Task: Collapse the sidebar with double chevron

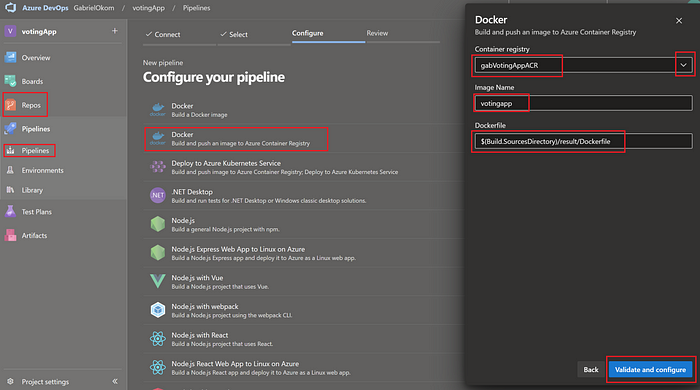Action: 115,382
